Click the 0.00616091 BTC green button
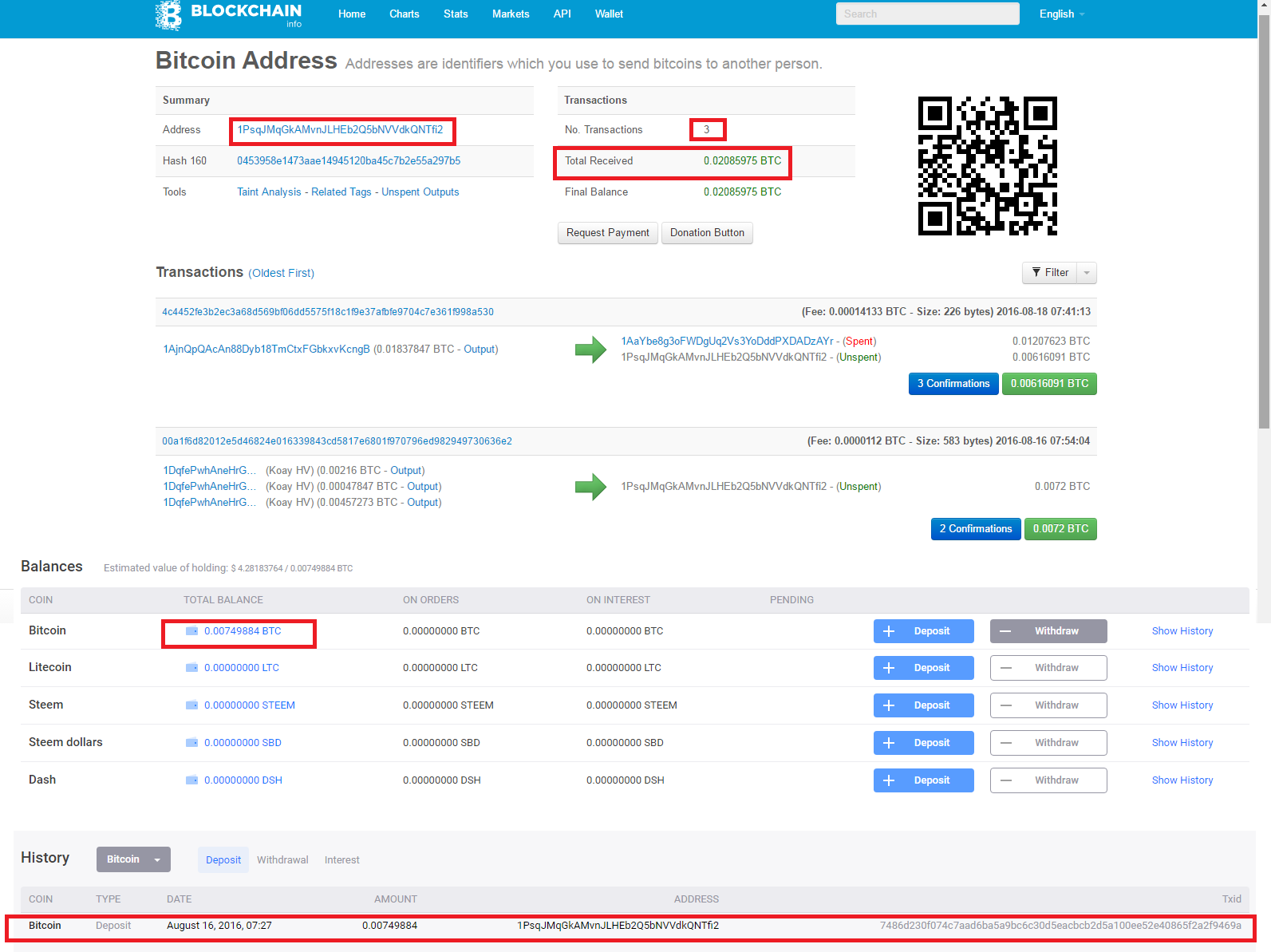The width and height of the screenshot is (1271, 952). pos(1049,384)
